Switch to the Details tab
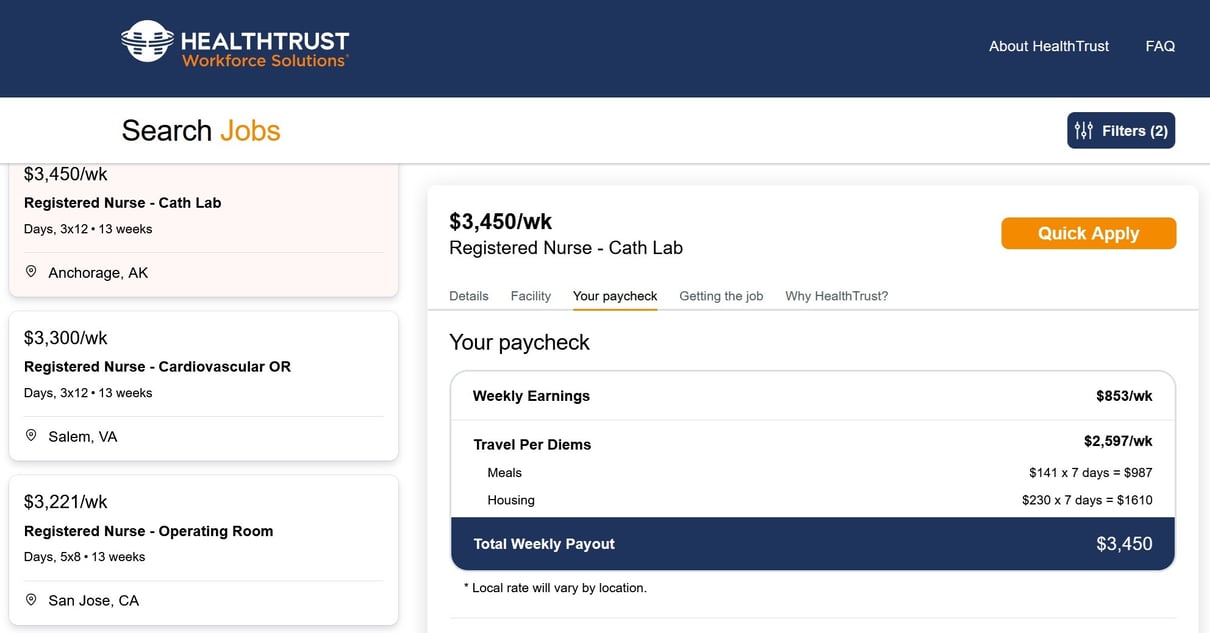Screen dimensions: 1210x633 pos(468,295)
